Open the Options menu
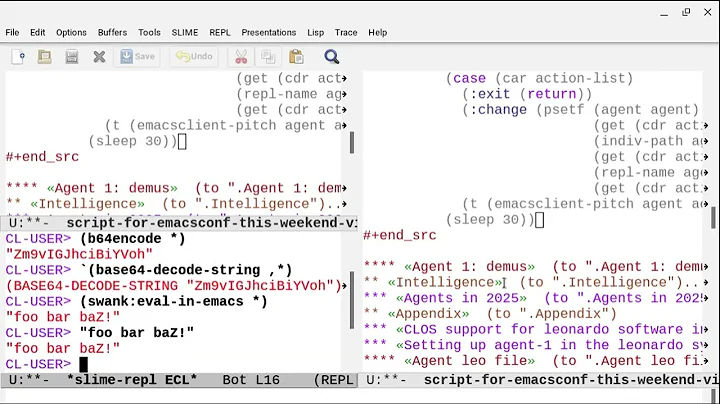 [71, 33]
